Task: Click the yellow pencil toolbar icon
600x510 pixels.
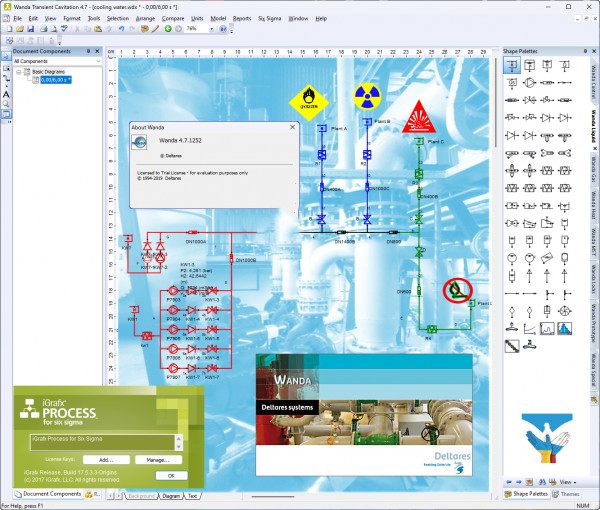Action: (155, 29)
